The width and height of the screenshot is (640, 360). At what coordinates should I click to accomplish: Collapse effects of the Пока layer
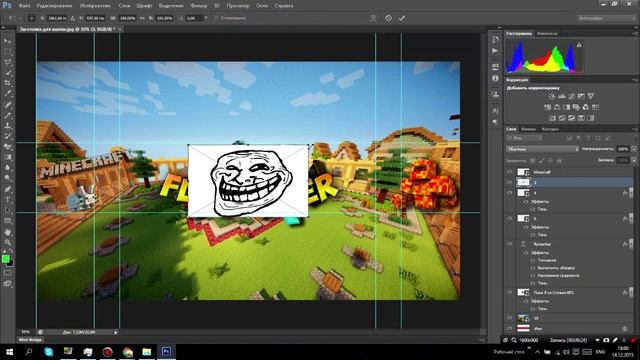tap(632, 293)
